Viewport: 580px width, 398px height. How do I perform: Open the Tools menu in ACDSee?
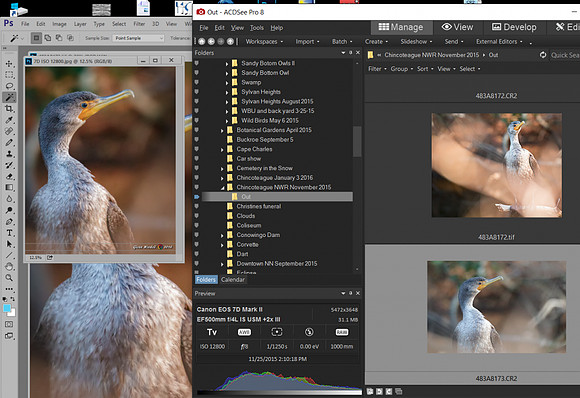257,28
